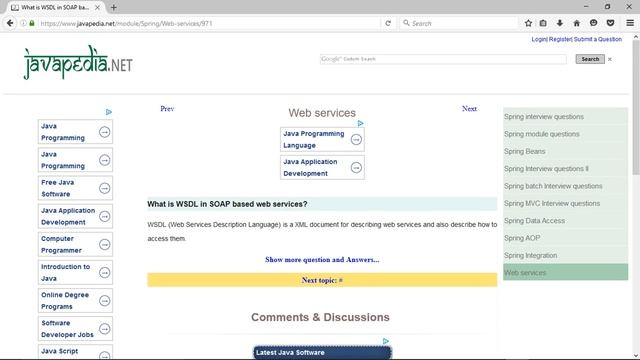Go back with the browser back arrow
640x360 pixels.
(x=10, y=23)
